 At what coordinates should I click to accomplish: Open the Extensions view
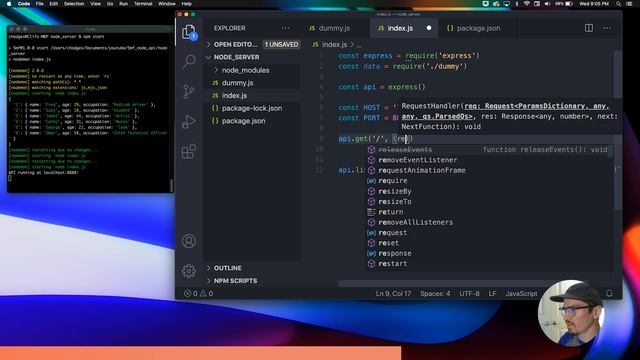pos(189,151)
